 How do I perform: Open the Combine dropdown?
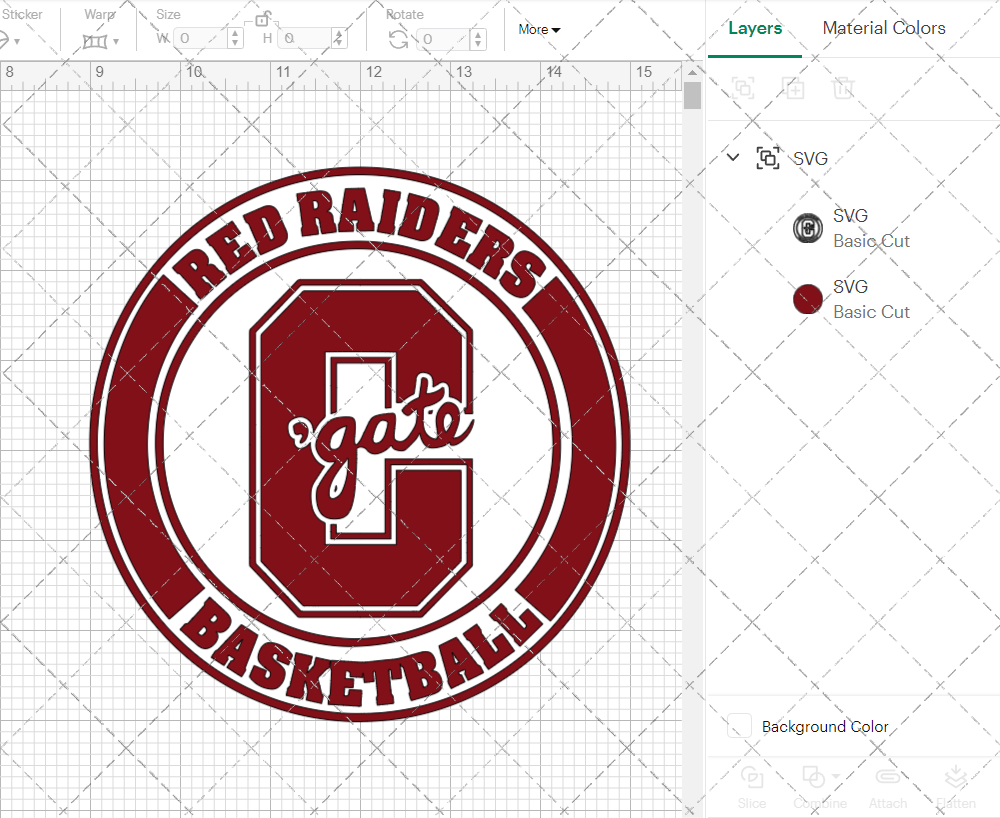[x=820, y=788]
